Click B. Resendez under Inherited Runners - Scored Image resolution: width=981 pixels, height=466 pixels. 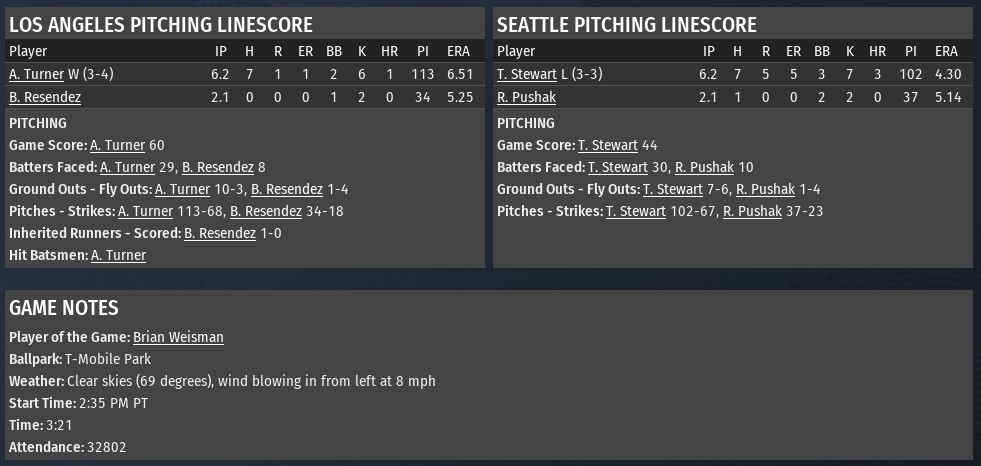tap(219, 233)
